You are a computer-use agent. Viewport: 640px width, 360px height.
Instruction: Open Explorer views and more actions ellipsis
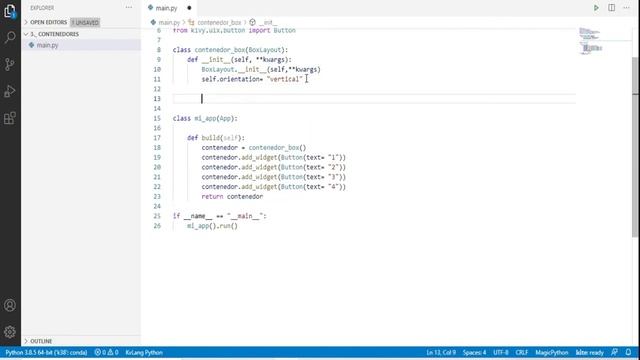click(x=129, y=7)
